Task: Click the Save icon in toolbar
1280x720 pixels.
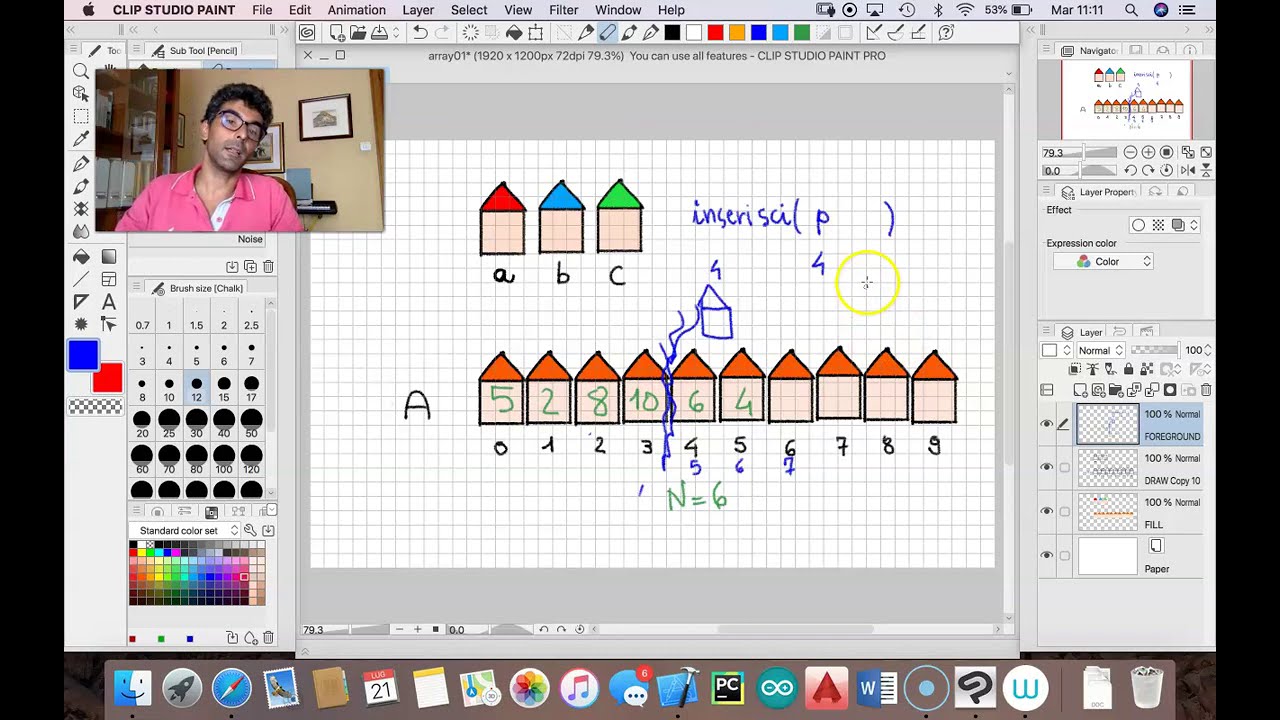Action: click(x=379, y=32)
